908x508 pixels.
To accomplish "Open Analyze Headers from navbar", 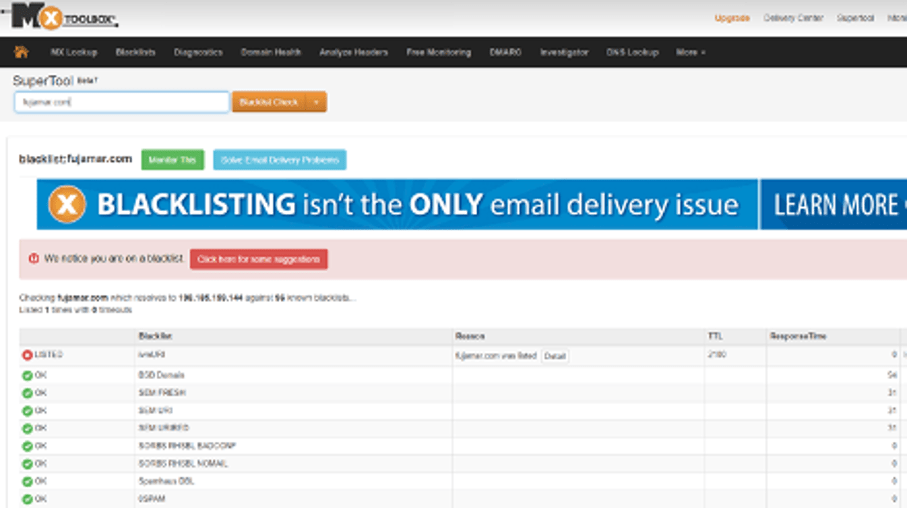I will pos(354,52).
